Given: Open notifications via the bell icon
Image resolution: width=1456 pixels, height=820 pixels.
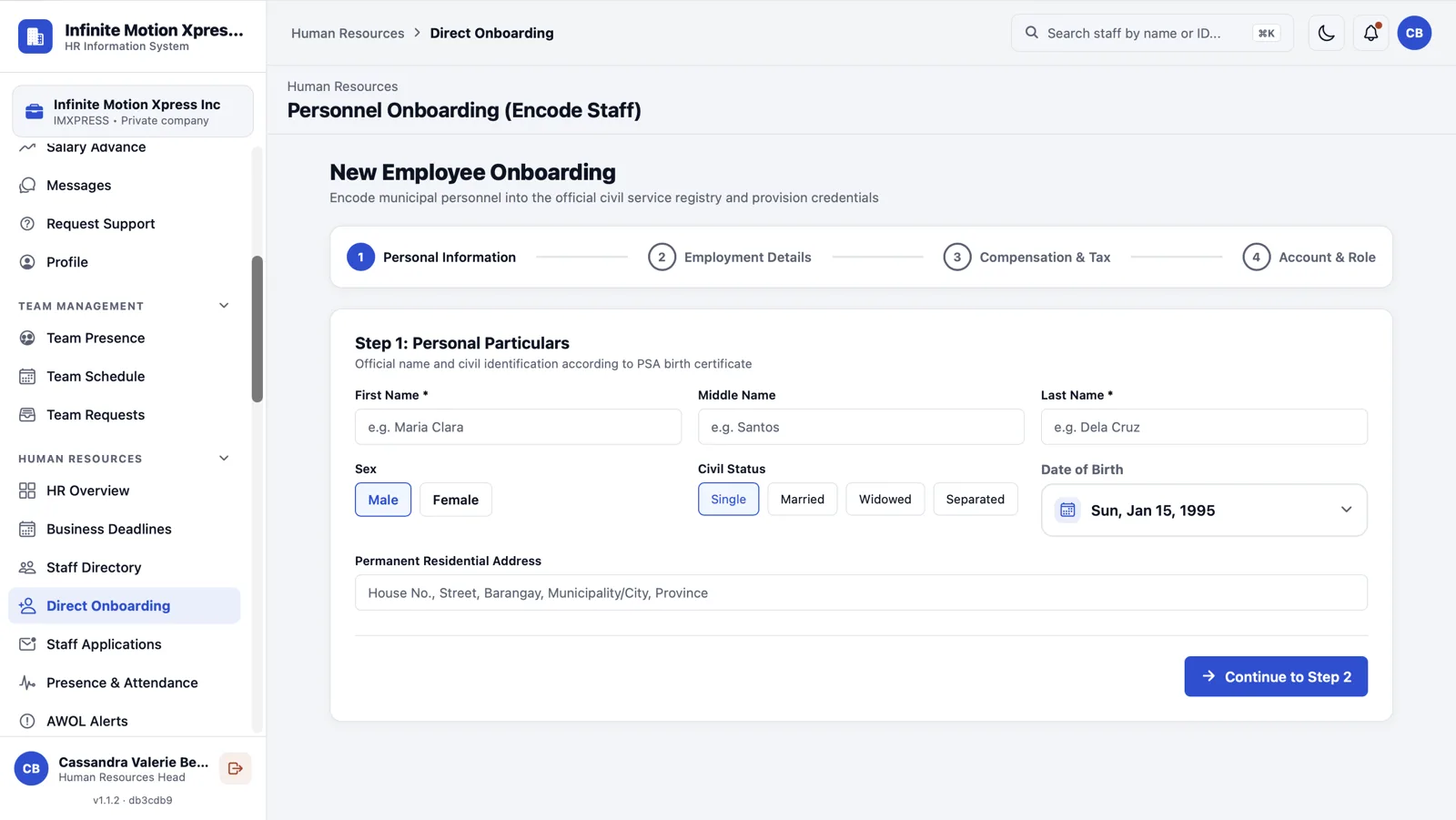Looking at the screenshot, I should [1370, 33].
